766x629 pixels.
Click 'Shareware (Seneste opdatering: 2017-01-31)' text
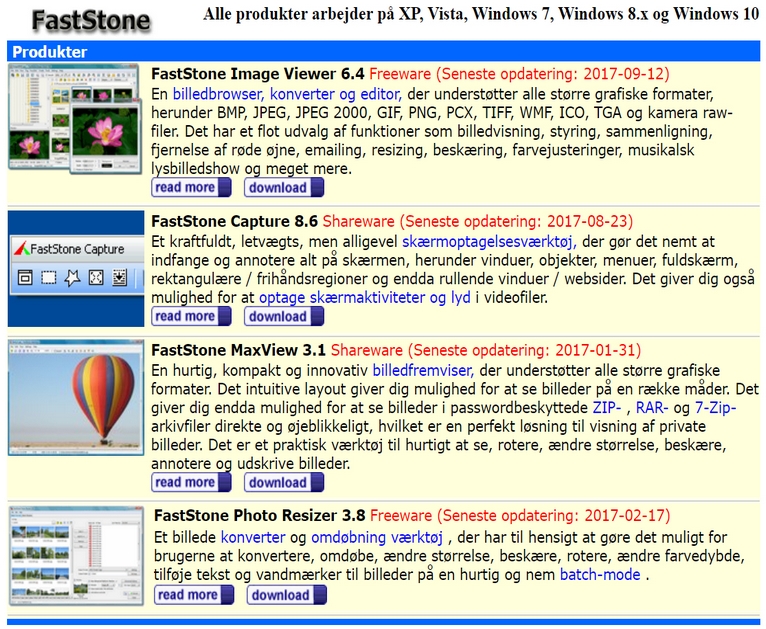pyautogui.click(x=486, y=350)
